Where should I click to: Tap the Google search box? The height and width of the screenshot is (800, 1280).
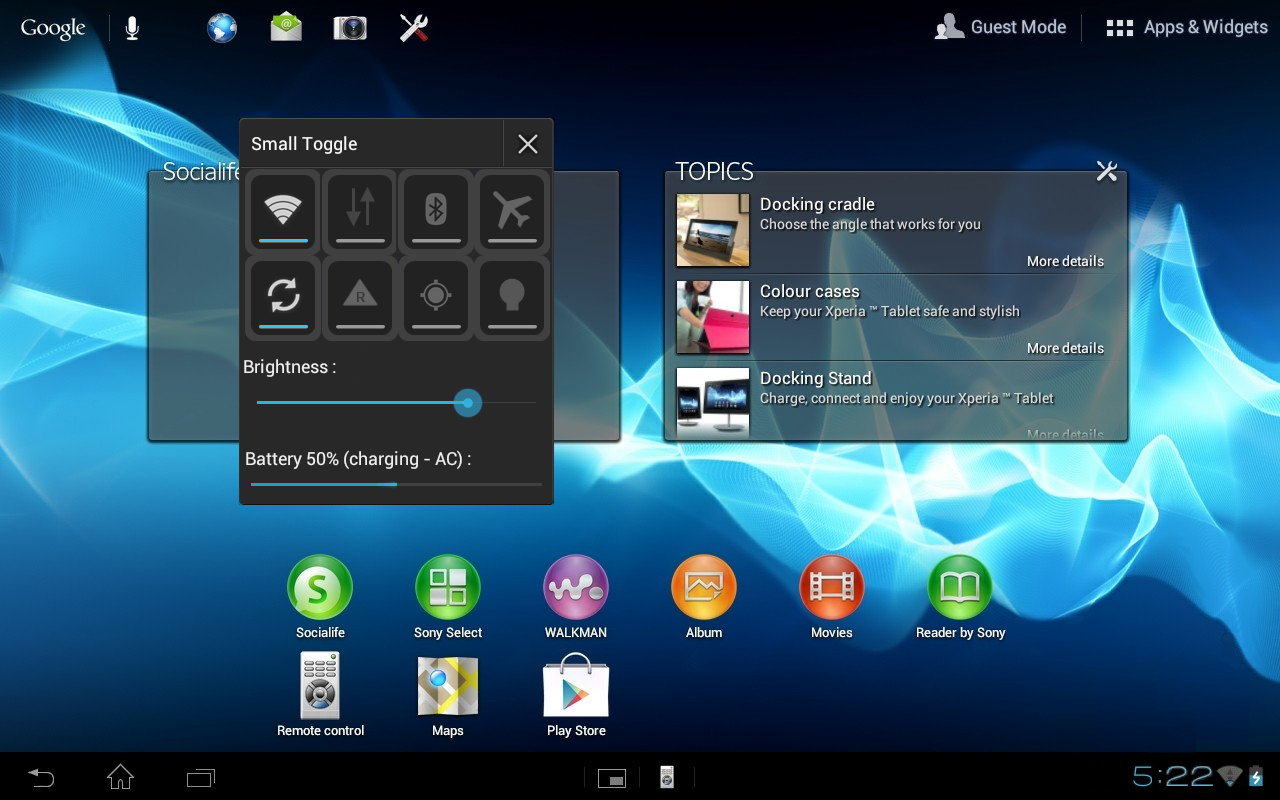point(53,28)
